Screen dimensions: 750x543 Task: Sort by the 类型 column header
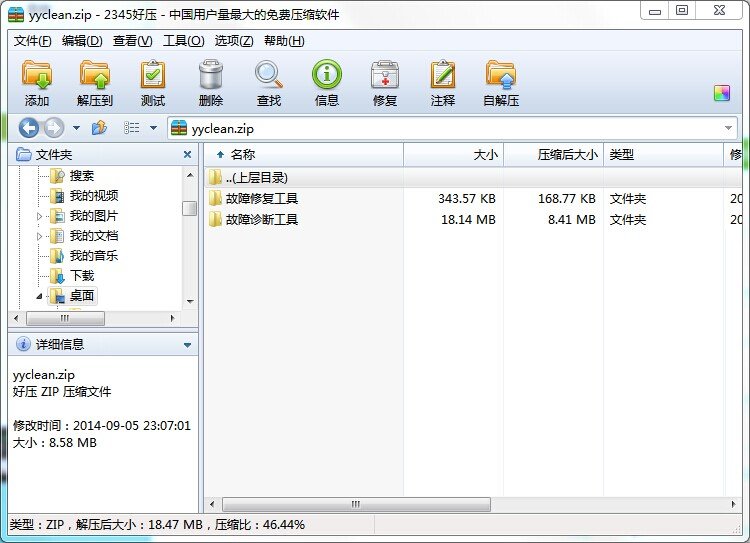[x=663, y=155]
